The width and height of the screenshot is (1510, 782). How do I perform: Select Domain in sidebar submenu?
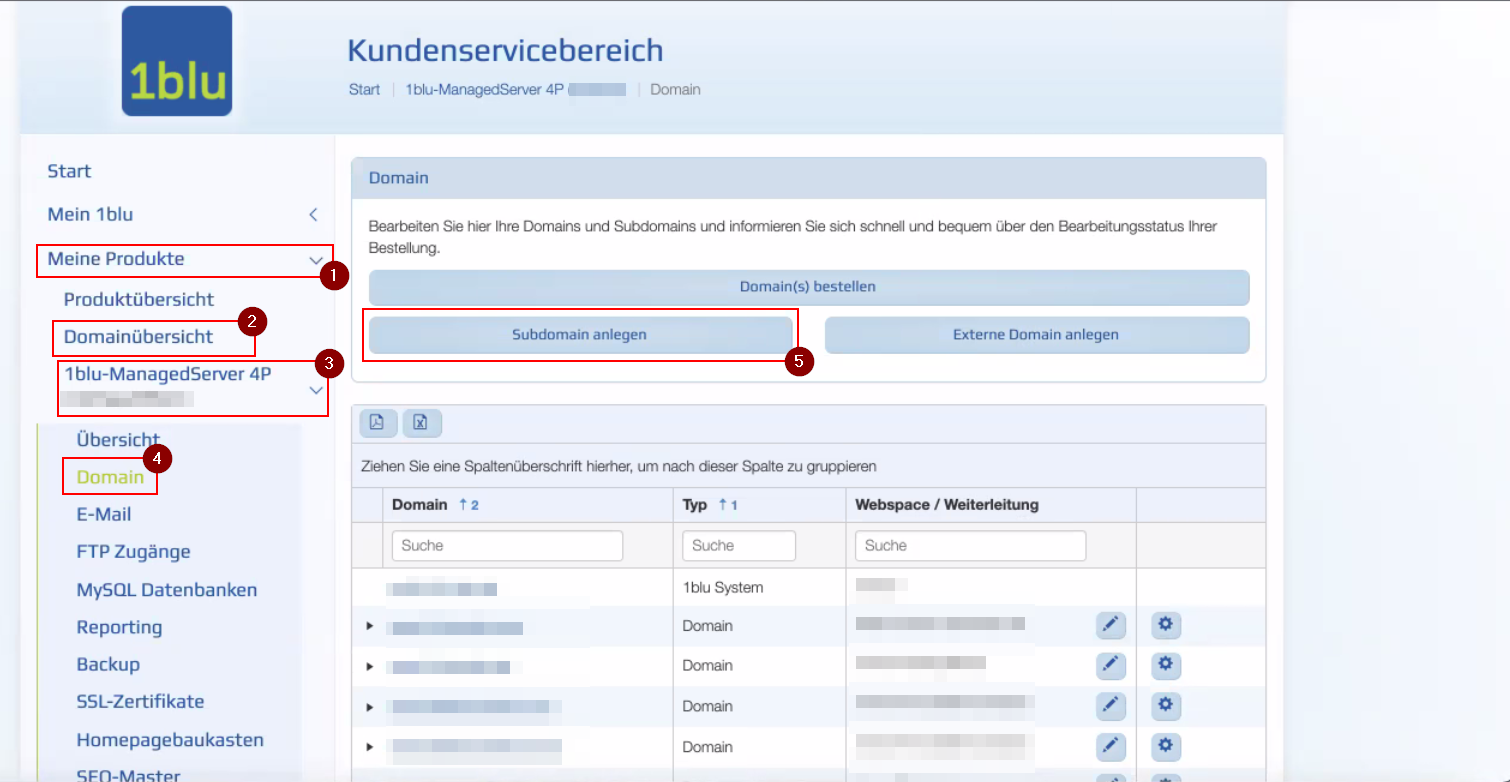[110, 477]
